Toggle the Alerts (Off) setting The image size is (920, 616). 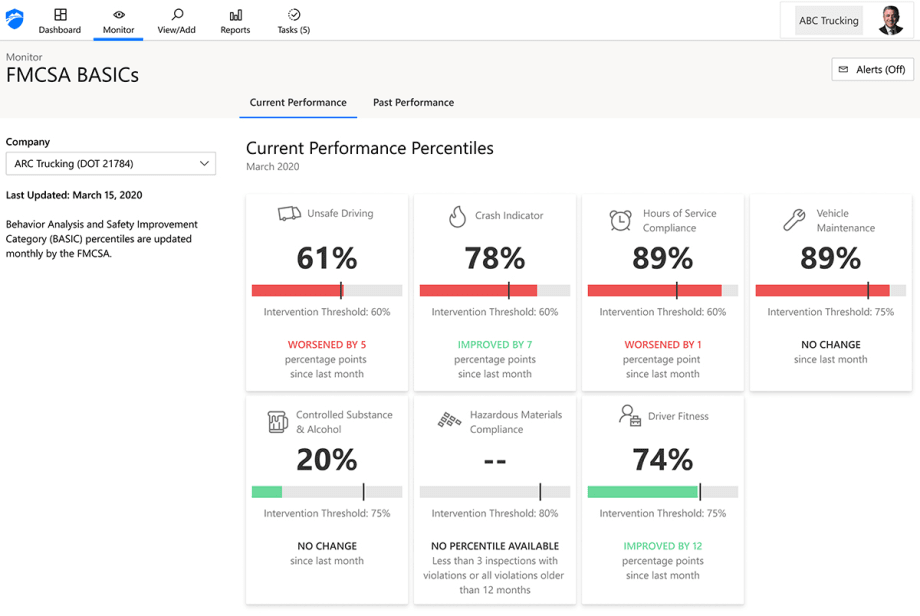pyautogui.click(x=872, y=69)
